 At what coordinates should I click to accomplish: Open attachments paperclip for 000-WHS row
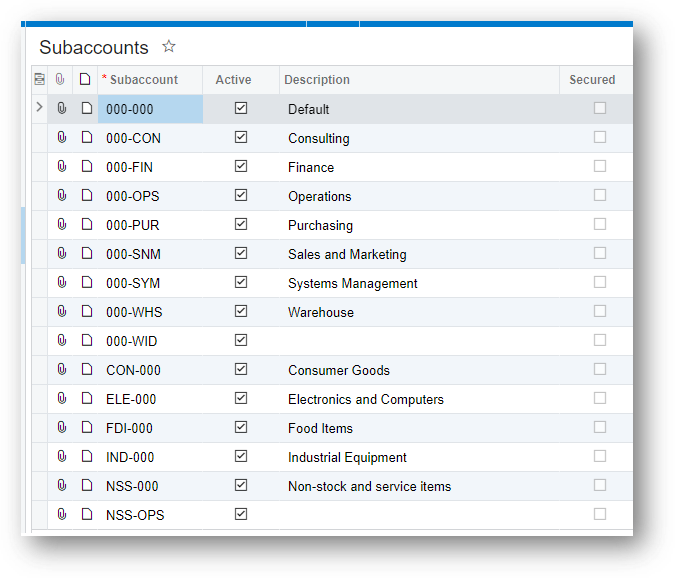62,312
